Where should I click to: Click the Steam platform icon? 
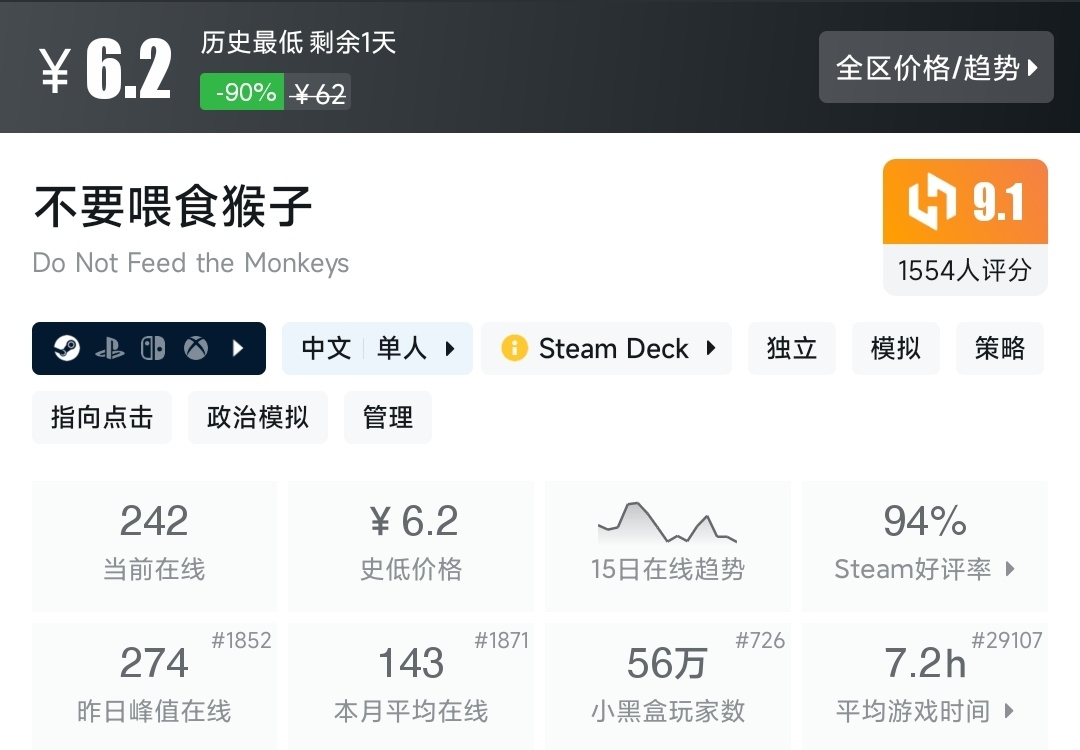pos(67,349)
